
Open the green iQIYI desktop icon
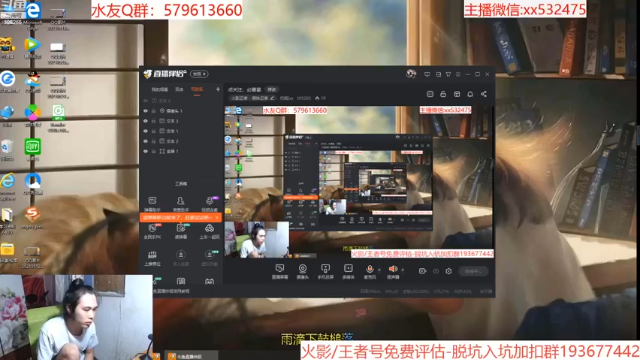(33, 149)
